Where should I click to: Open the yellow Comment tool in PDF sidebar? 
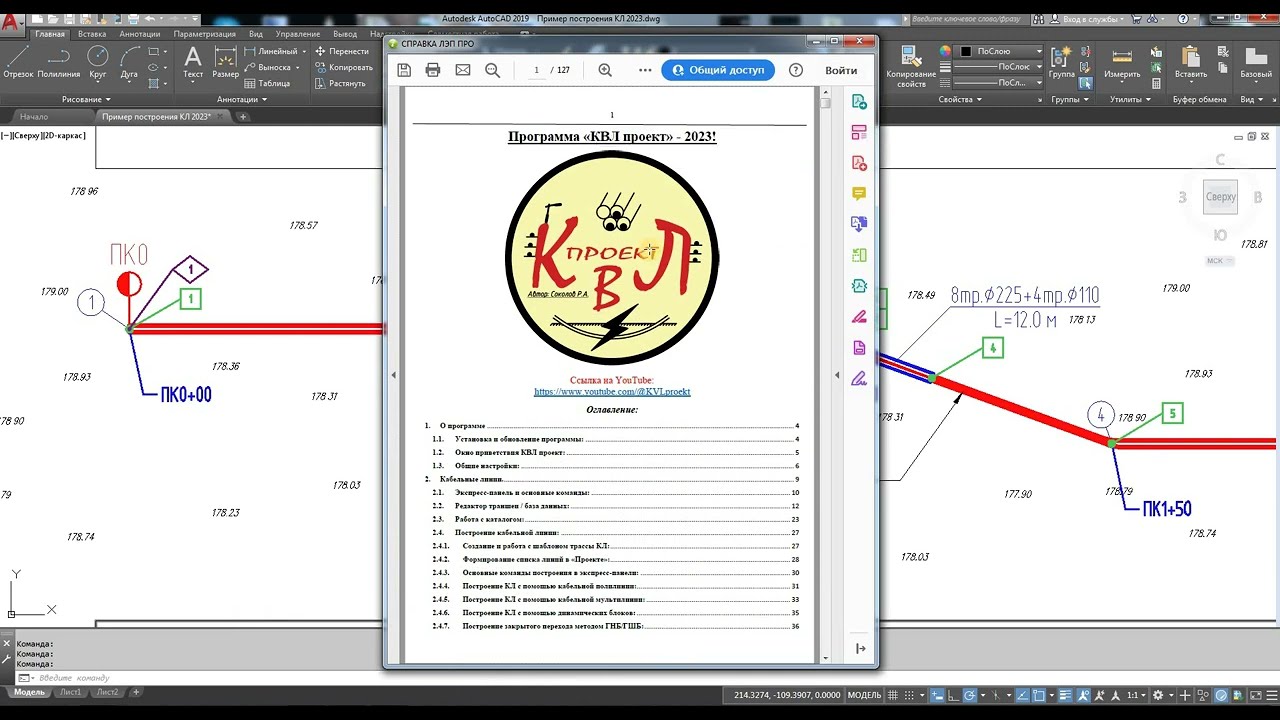859,194
